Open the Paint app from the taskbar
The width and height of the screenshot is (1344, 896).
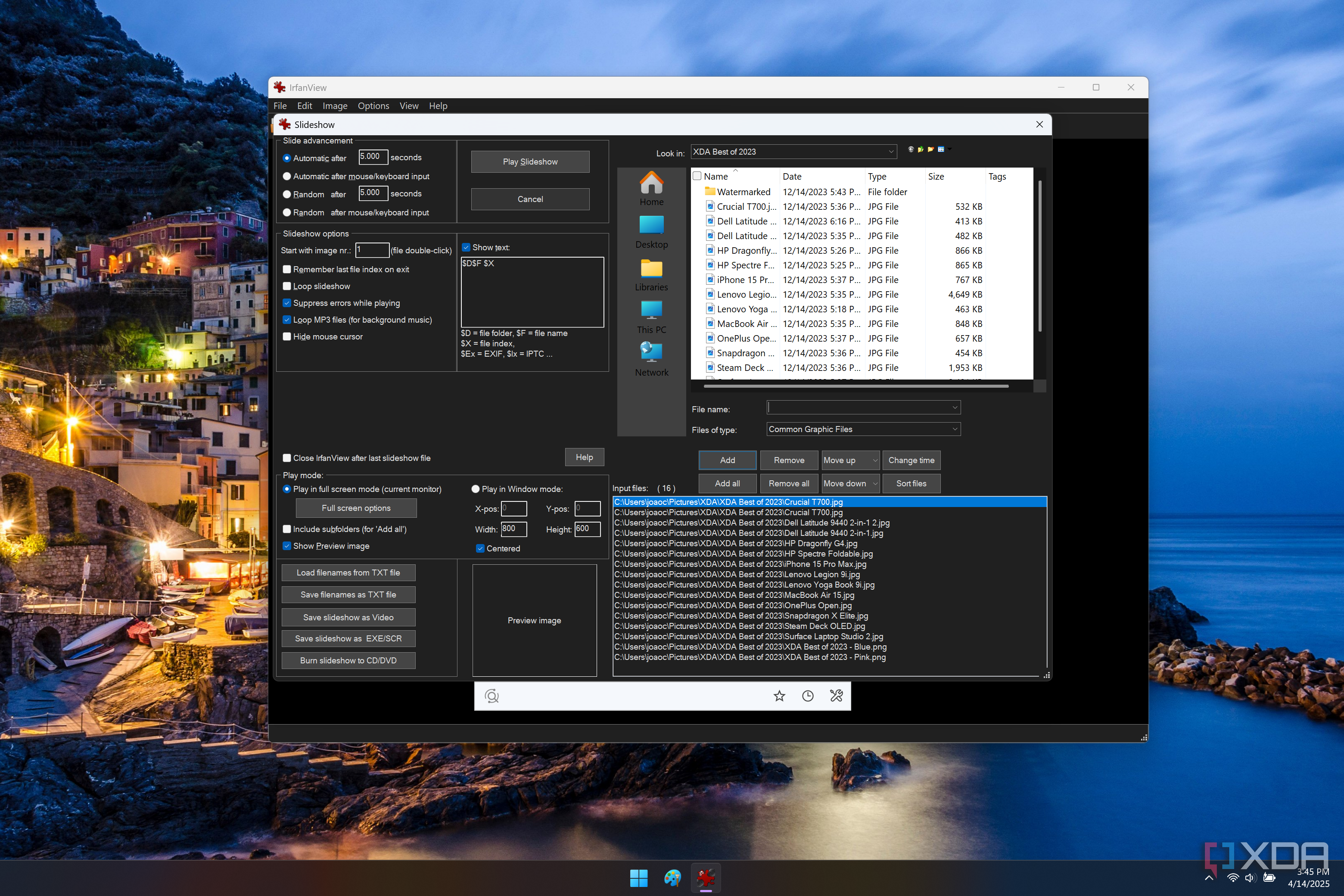pyautogui.click(x=672, y=878)
